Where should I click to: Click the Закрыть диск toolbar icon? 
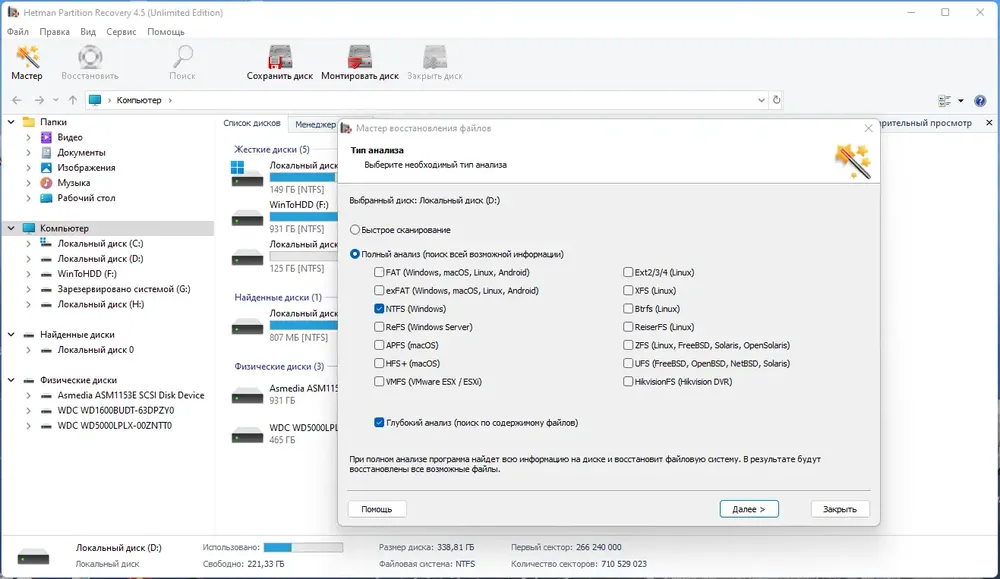435,63
